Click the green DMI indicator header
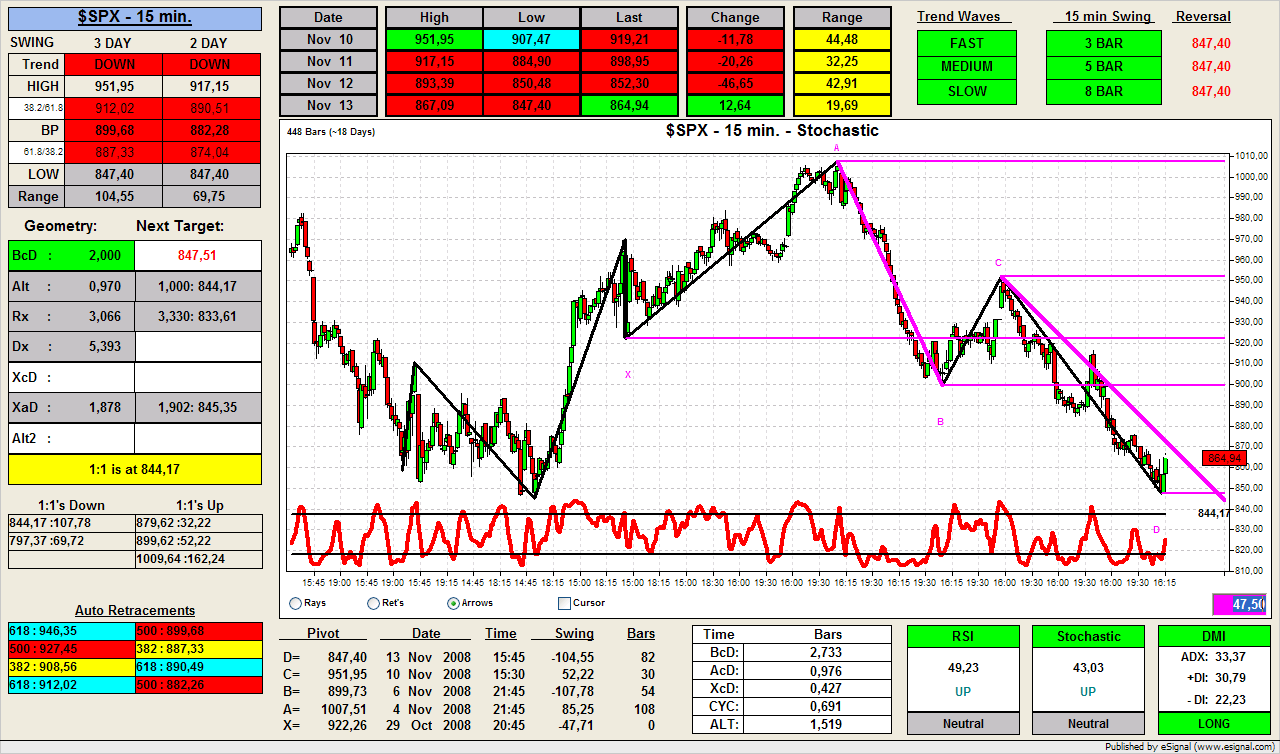1280x754 pixels. [x=1214, y=636]
